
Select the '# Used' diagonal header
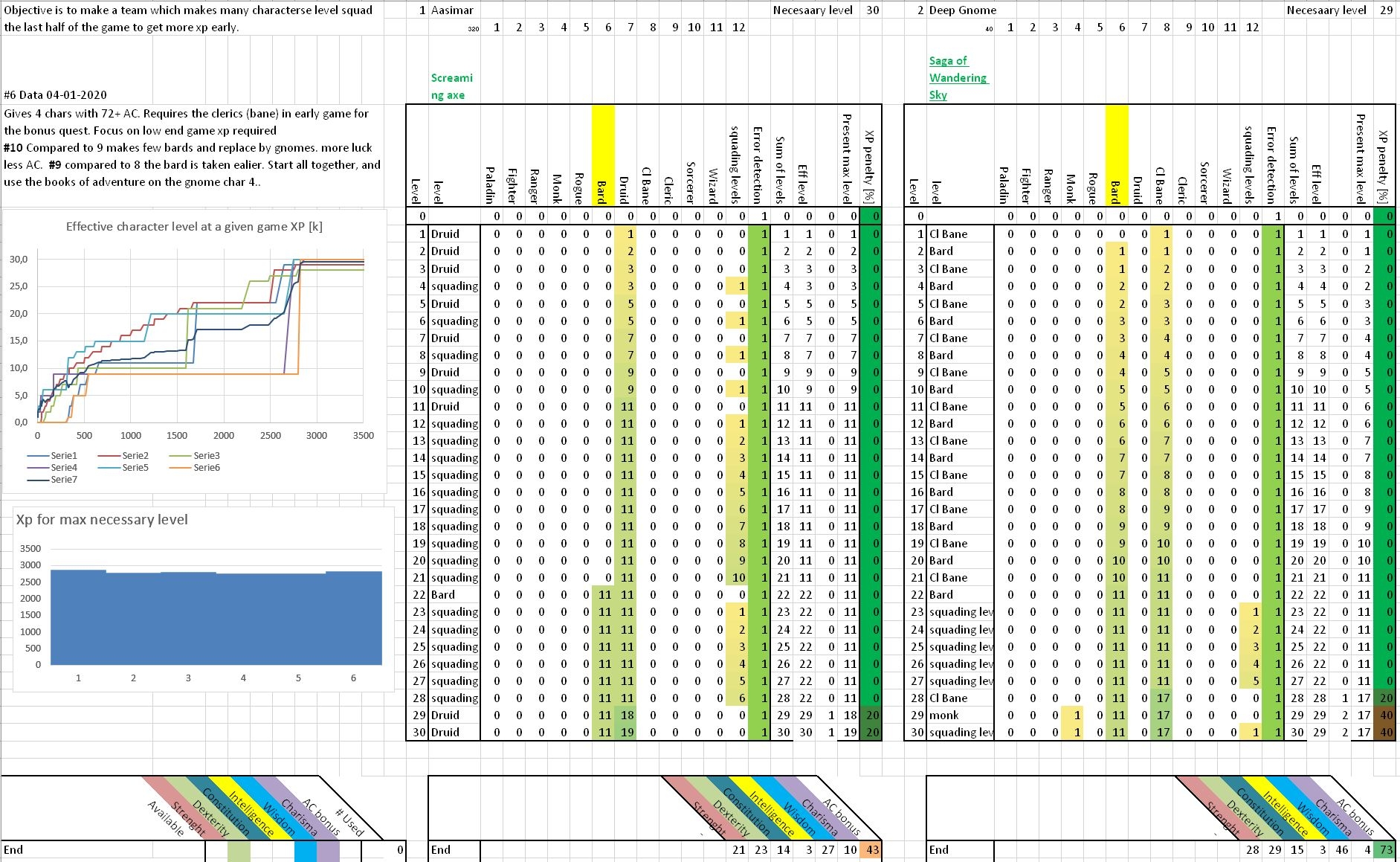(x=349, y=822)
